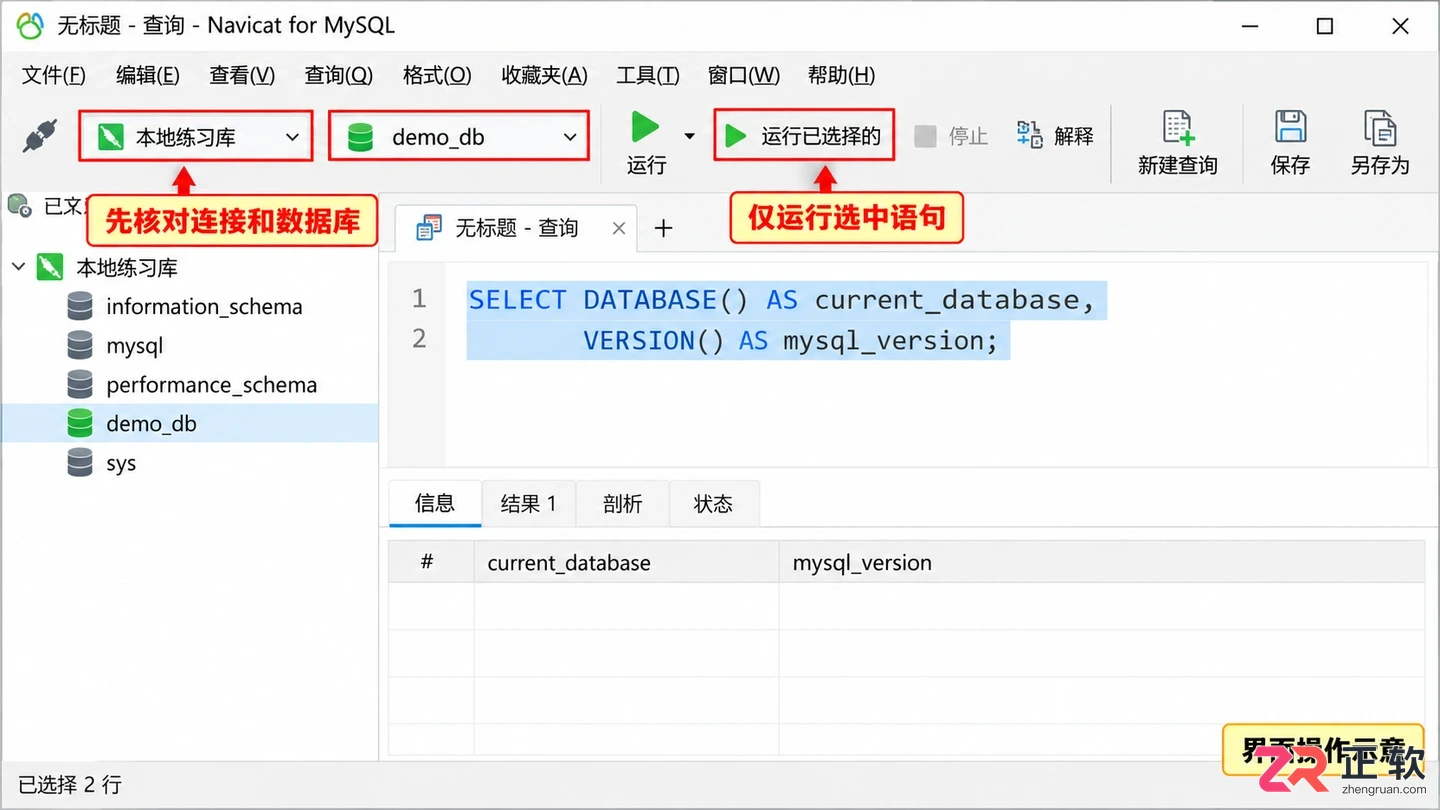Select the 状态 tab
Image resolution: width=1440 pixels, height=810 pixels.
[713, 504]
